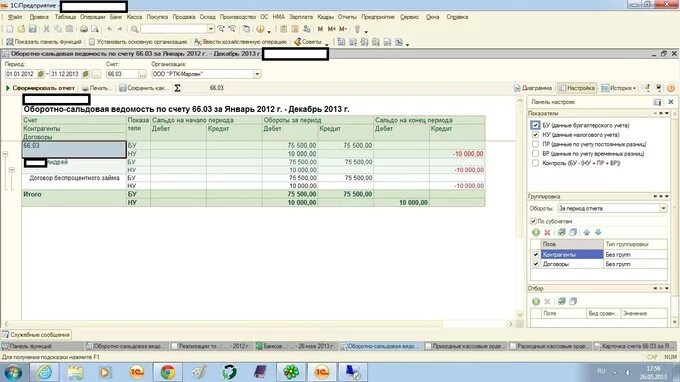
Task: Click Ввести хозяйственную операцию in the toolbar
Action: pos(240,42)
